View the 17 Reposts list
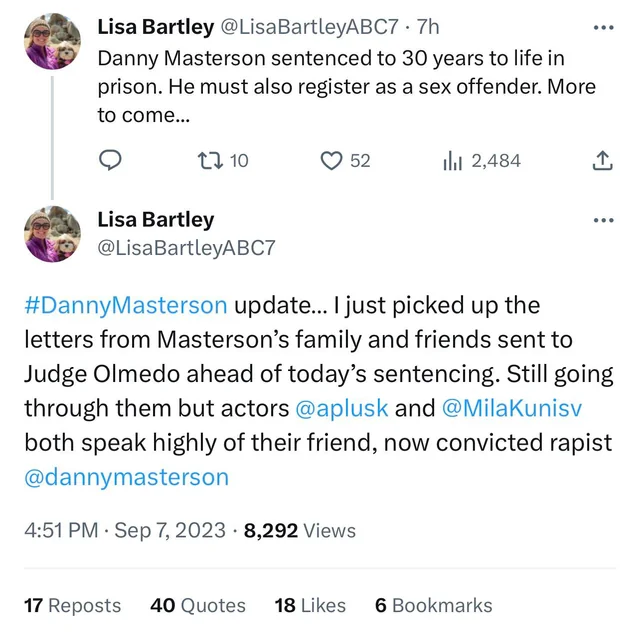The height and width of the screenshot is (634, 640). click(72, 605)
